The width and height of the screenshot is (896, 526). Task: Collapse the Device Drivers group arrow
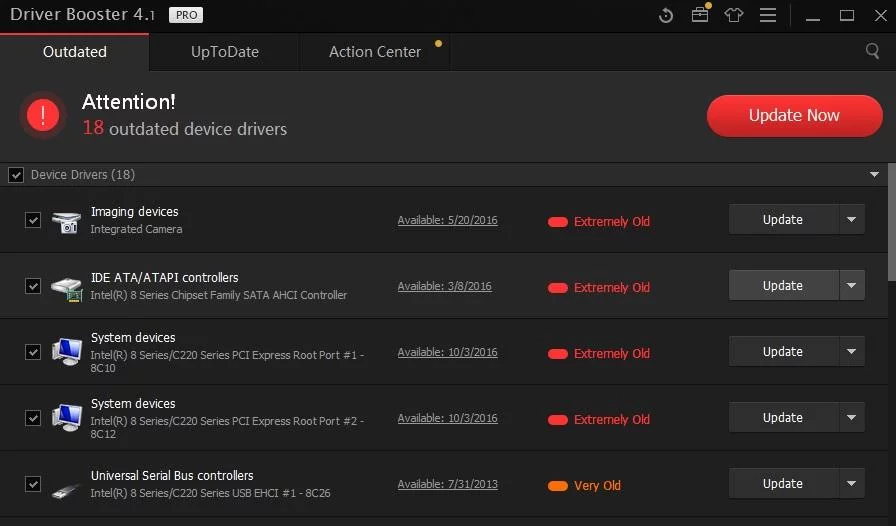(x=875, y=175)
